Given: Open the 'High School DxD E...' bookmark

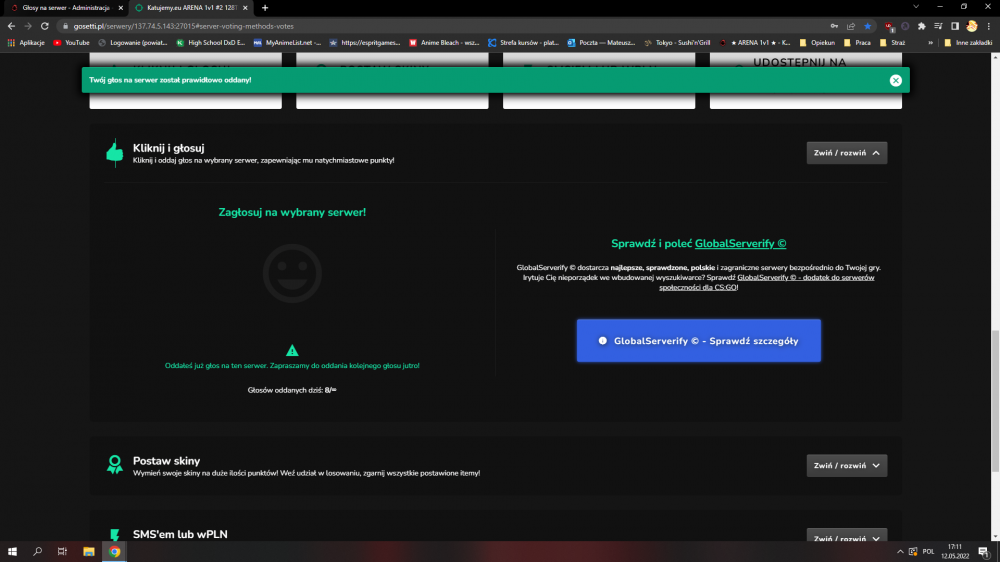Looking at the screenshot, I should [210, 43].
